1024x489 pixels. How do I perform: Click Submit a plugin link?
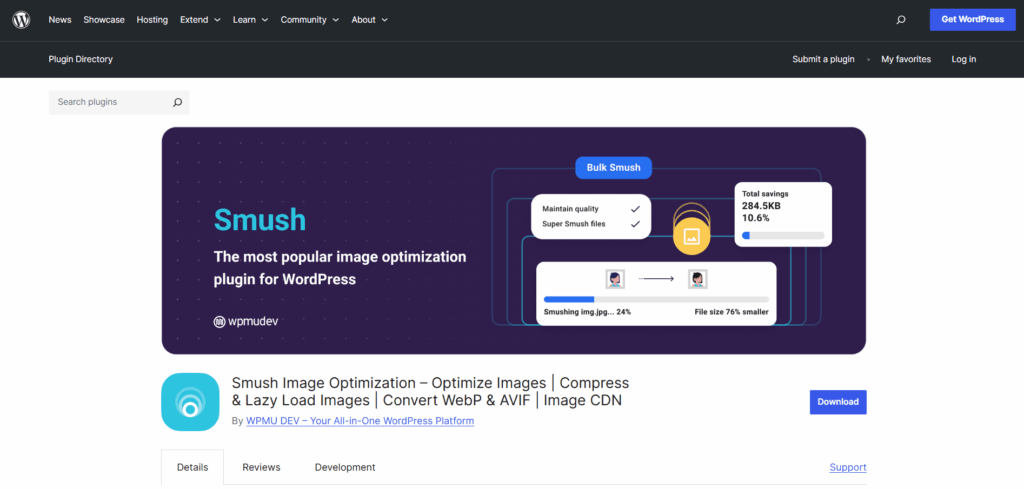(x=823, y=59)
